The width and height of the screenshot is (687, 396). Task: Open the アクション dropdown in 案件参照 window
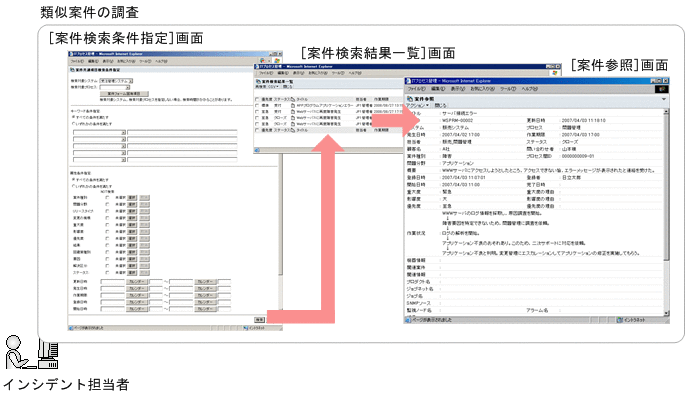pyautogui.click(x=417, y=106)
